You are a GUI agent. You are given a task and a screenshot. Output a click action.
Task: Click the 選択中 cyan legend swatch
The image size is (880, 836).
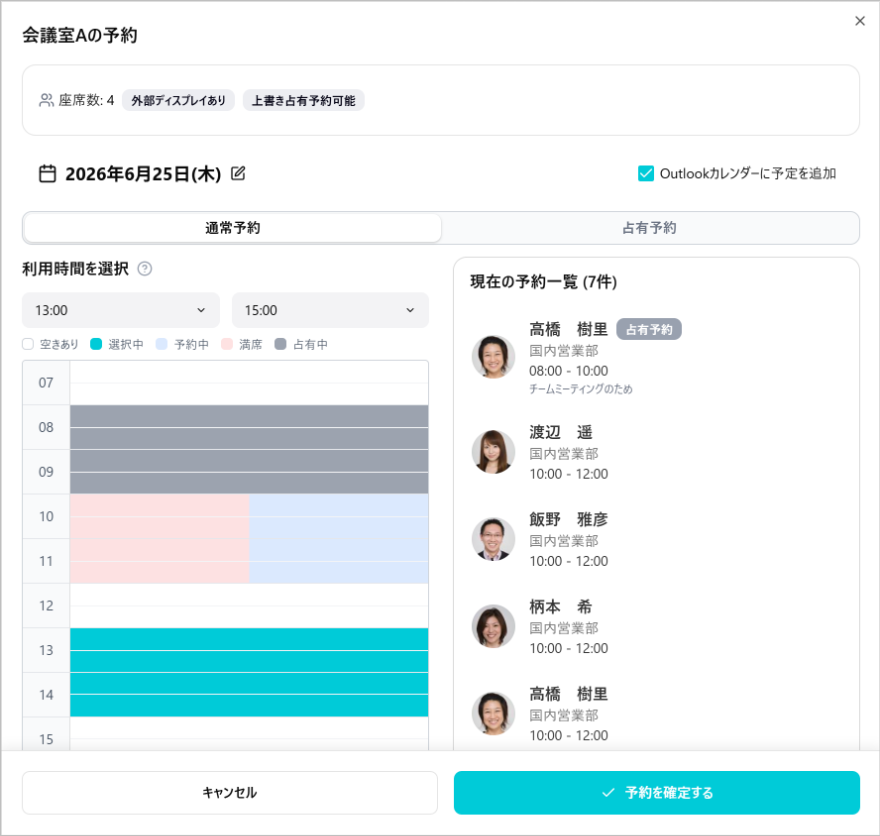tap(96, 344)
